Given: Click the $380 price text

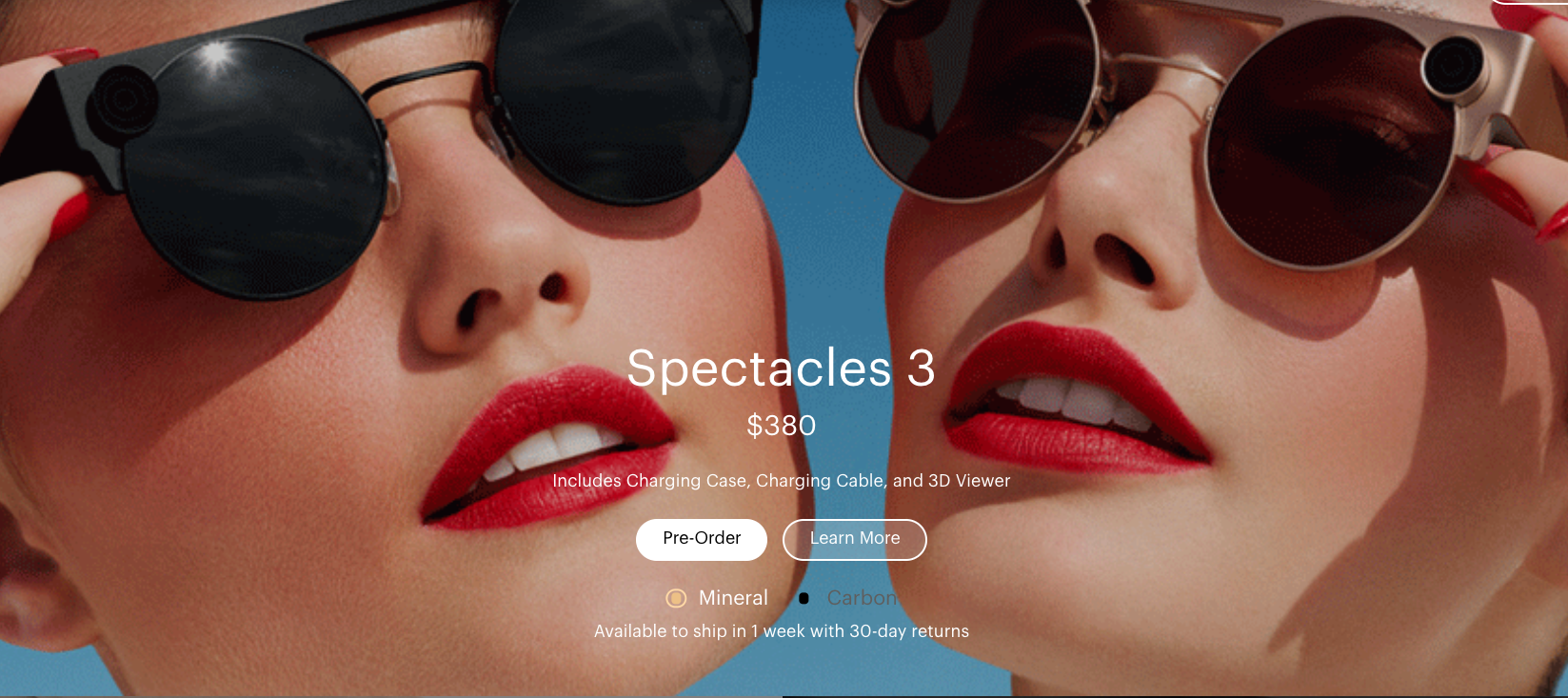Looking at the screenshot, I should pyautogui.click(x=782, y=426).
